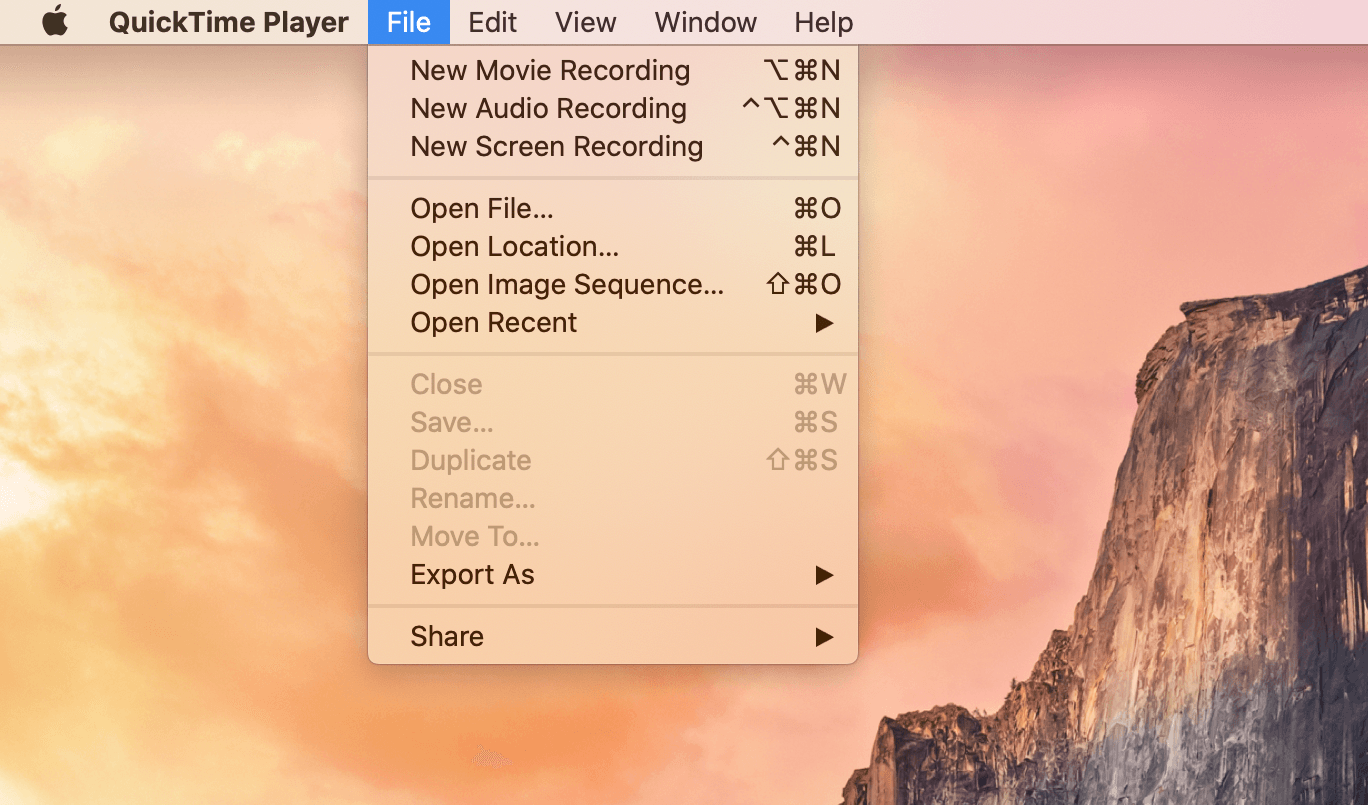Start a New Screen Recording

point(556,146)
